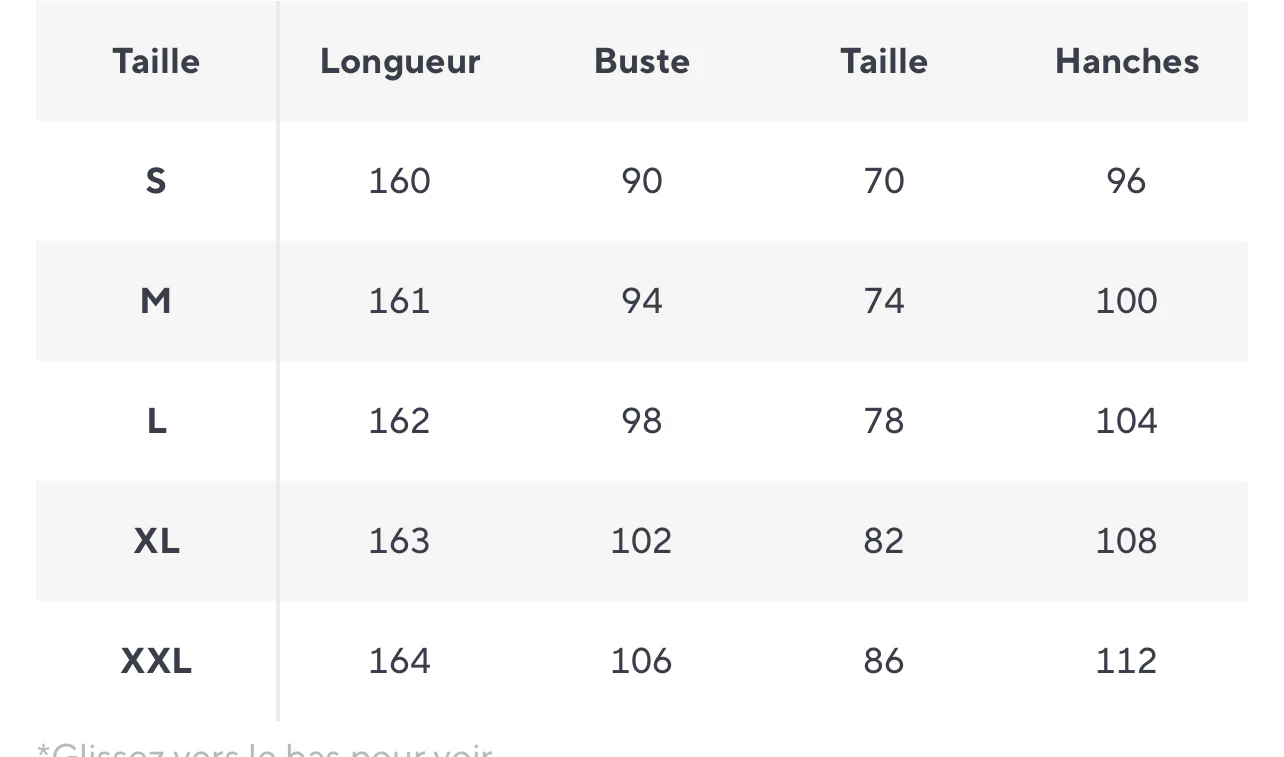Click the bust value 102 for XL

[x=642, y=541]
